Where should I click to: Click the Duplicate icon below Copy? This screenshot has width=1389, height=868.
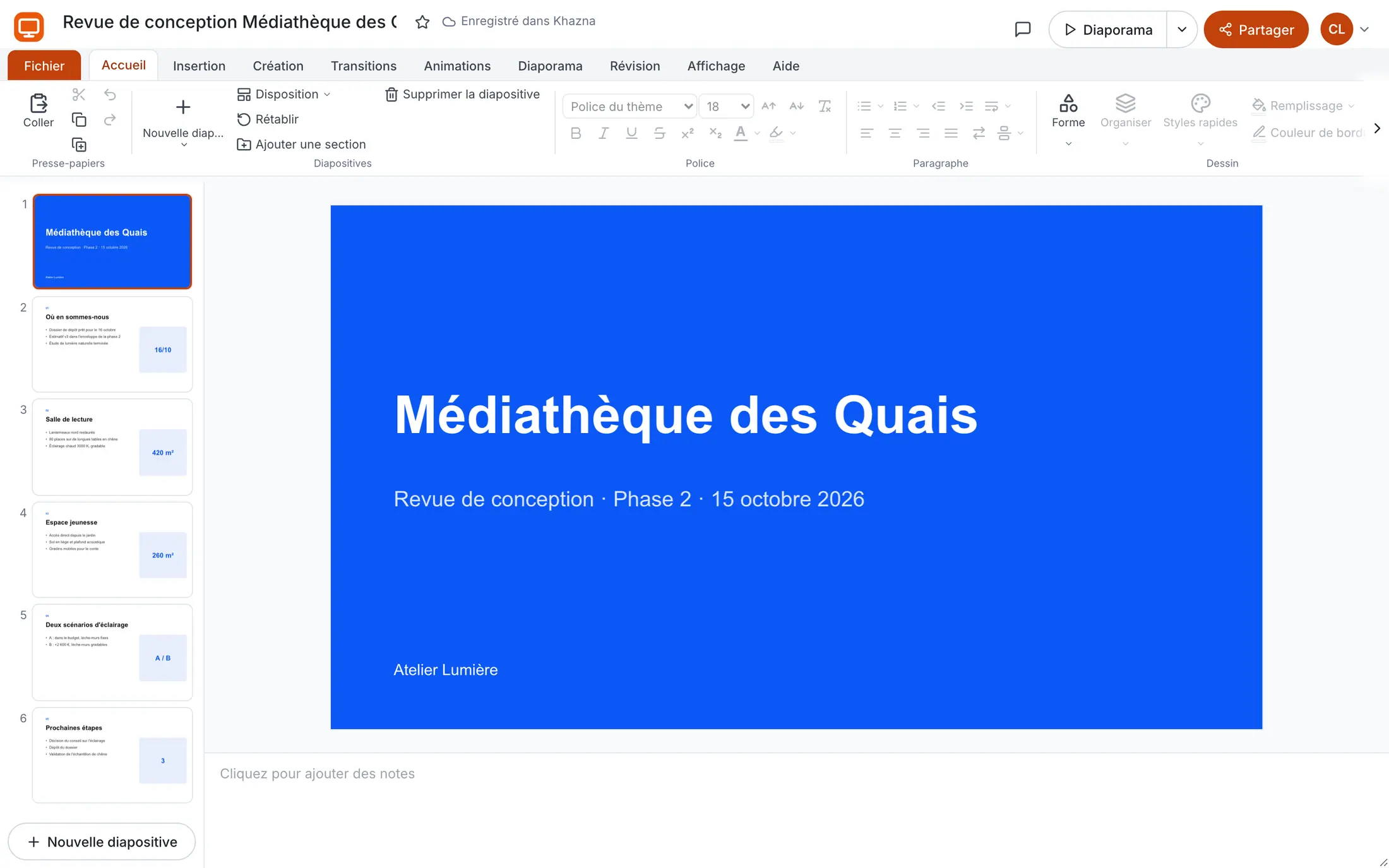(x=79, y=145)
